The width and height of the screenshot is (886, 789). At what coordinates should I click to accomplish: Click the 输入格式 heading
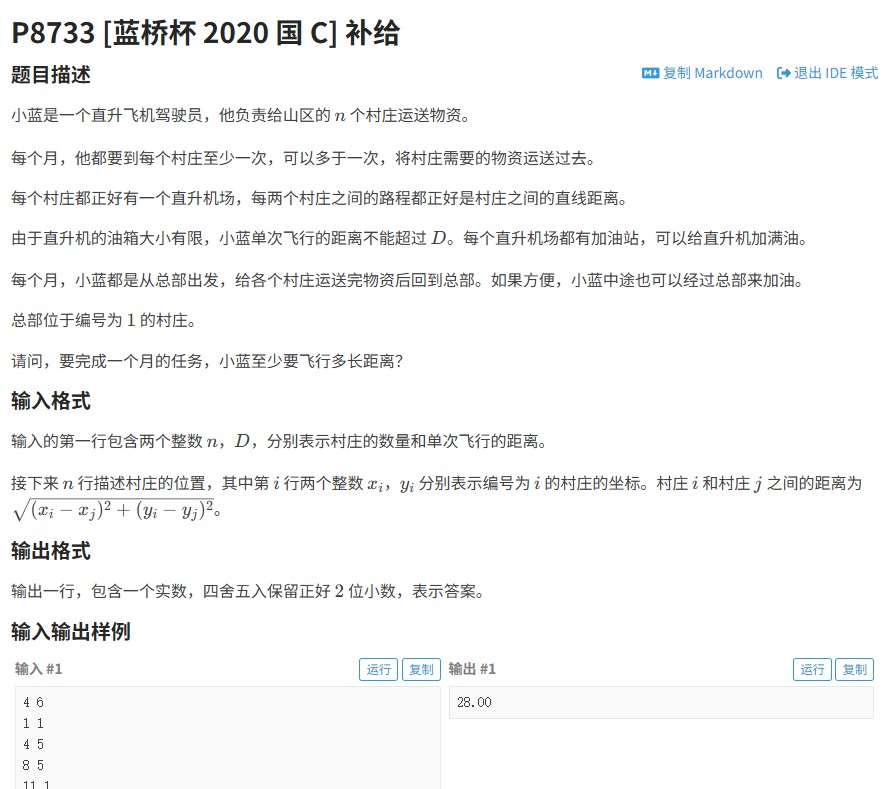point(51,401)
